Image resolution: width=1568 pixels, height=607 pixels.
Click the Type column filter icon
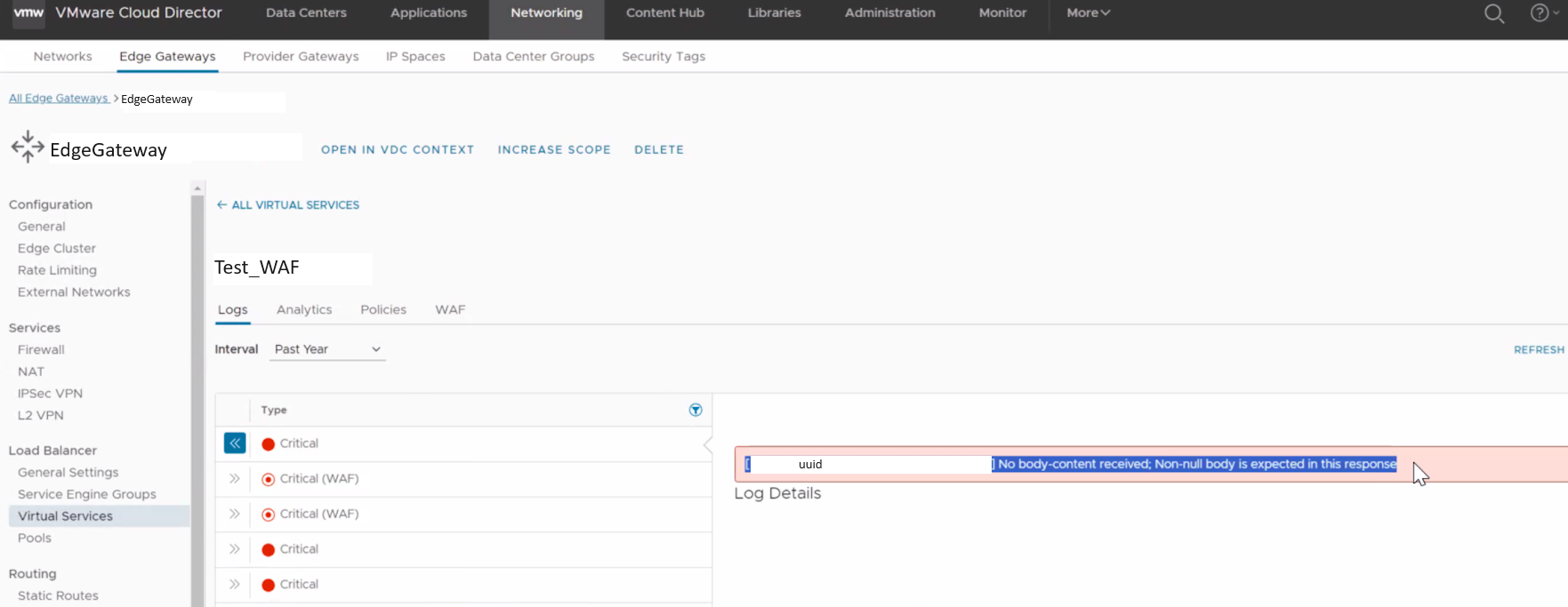(x=696, y=410)
